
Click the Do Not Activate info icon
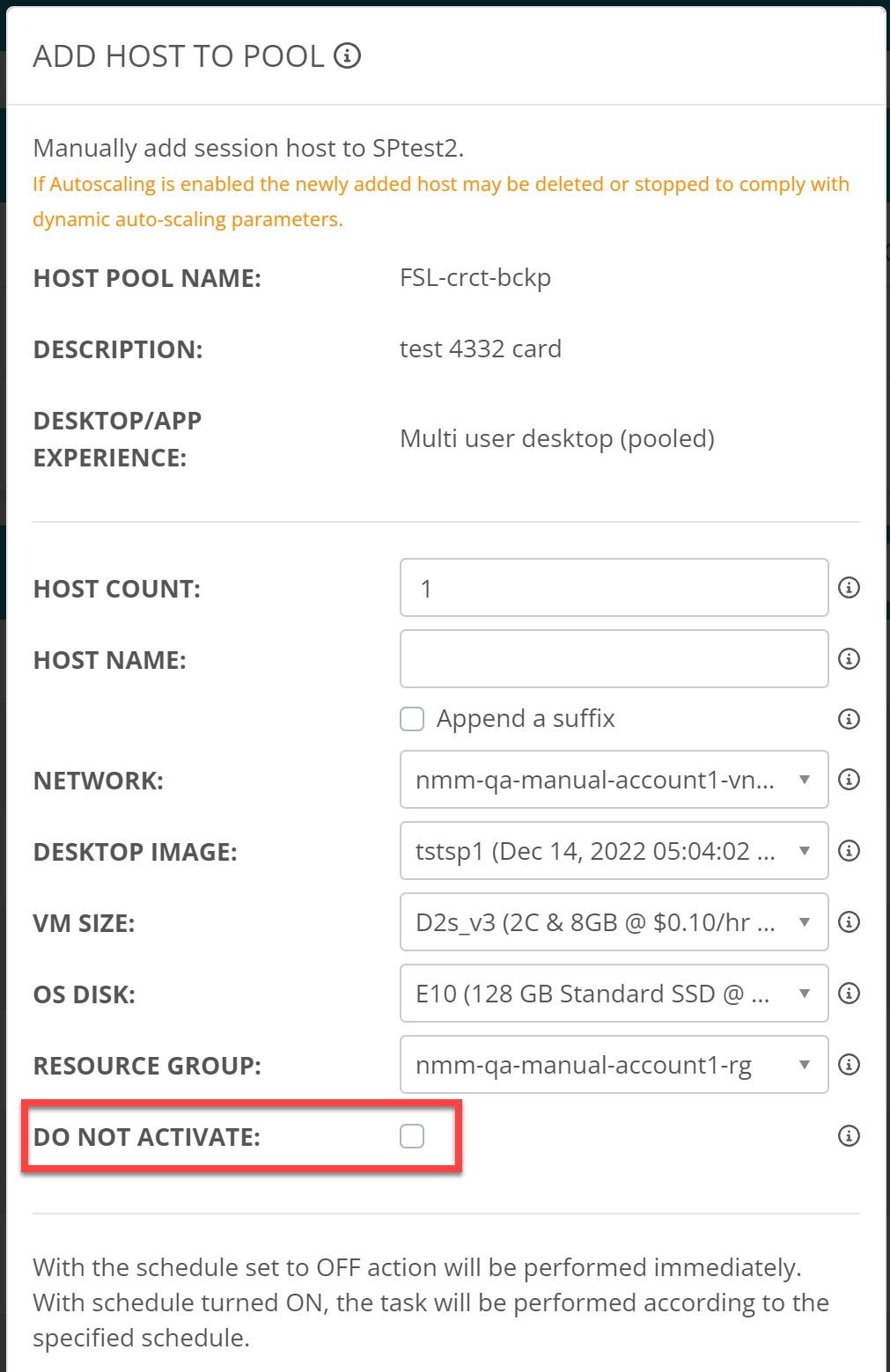pos(849,1136)
